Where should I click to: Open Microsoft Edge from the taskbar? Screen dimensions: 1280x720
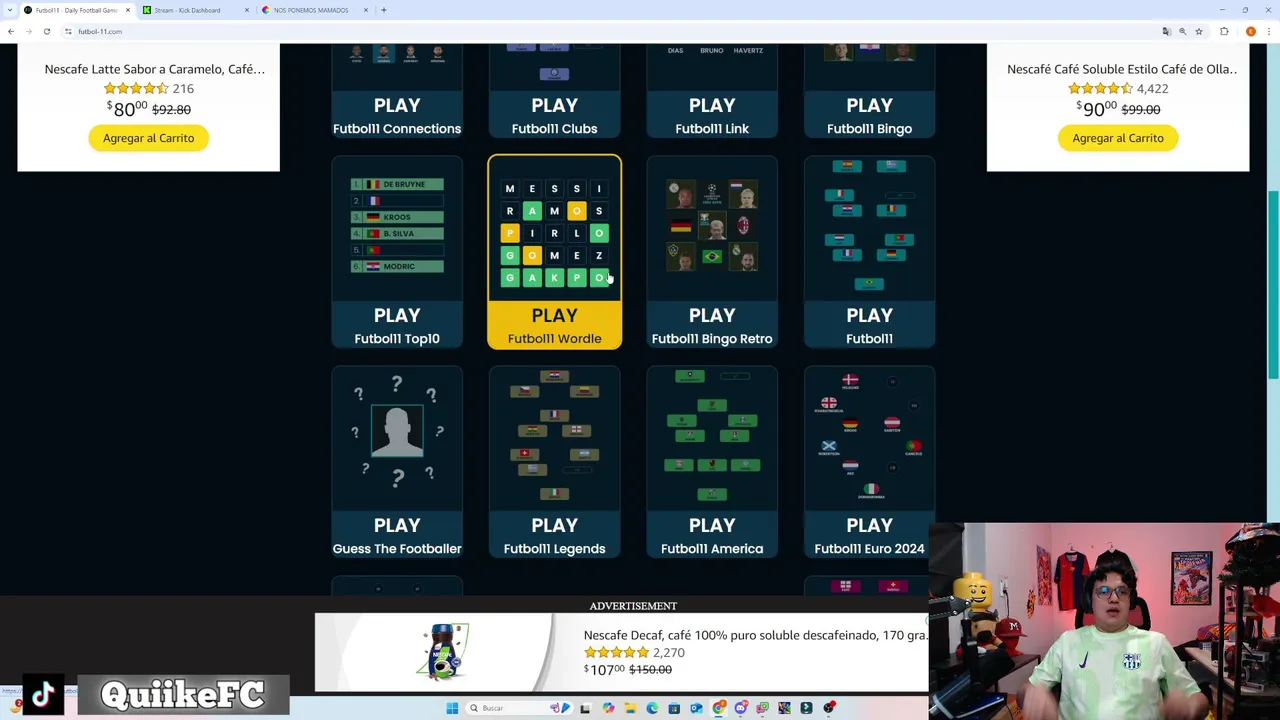653,708
